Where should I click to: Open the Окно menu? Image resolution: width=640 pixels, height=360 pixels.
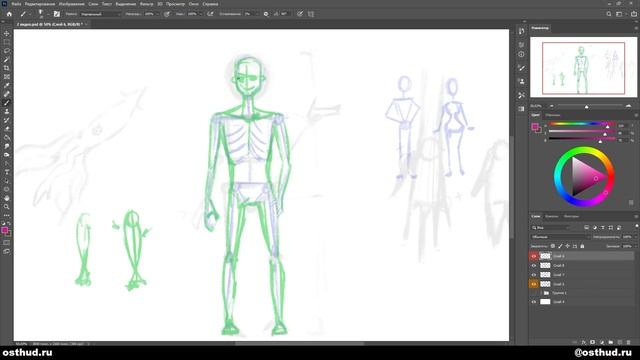pyautogui.click(x=193, y=4)
